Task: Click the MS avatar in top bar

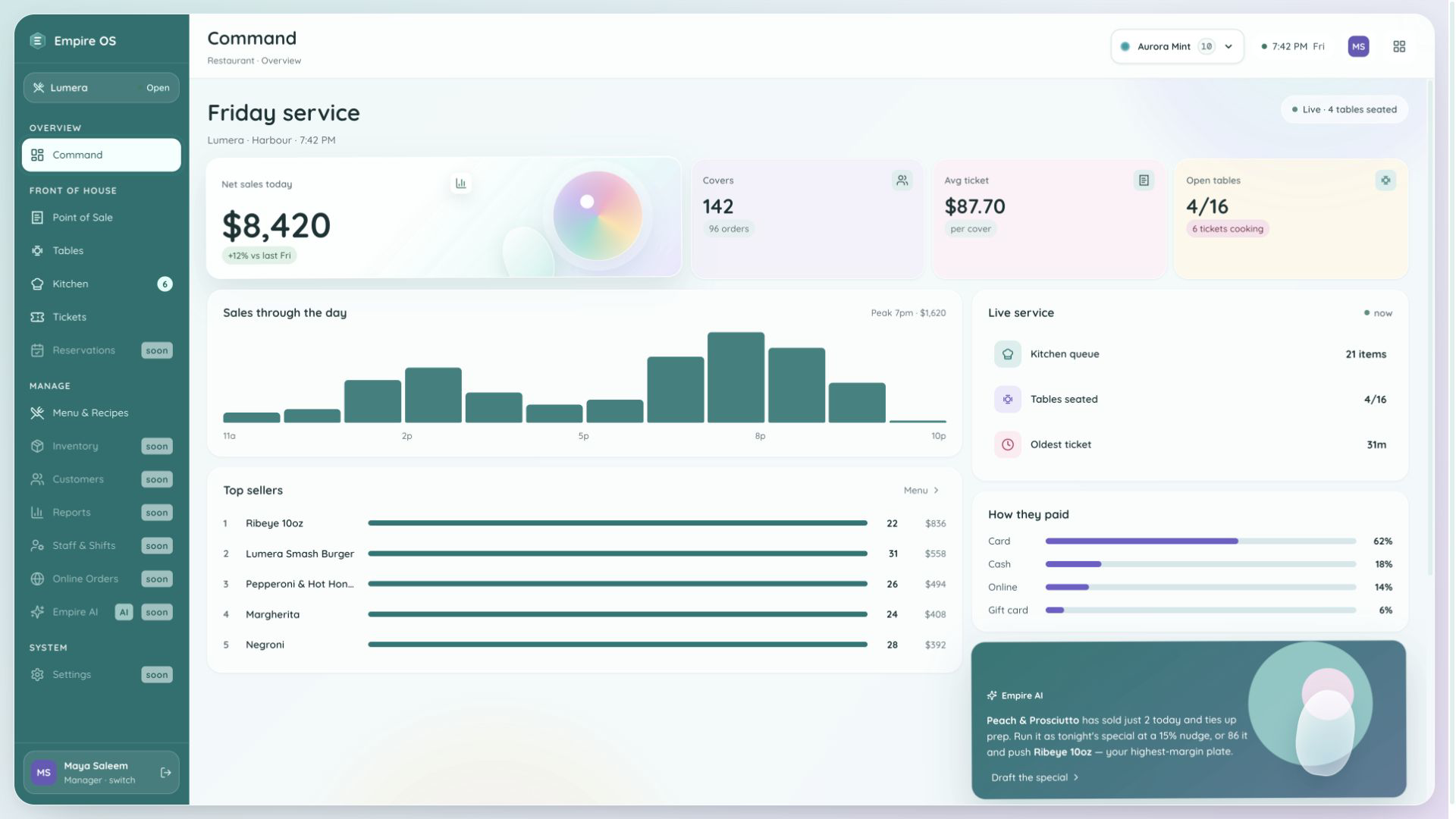Action: [1358, 46]
